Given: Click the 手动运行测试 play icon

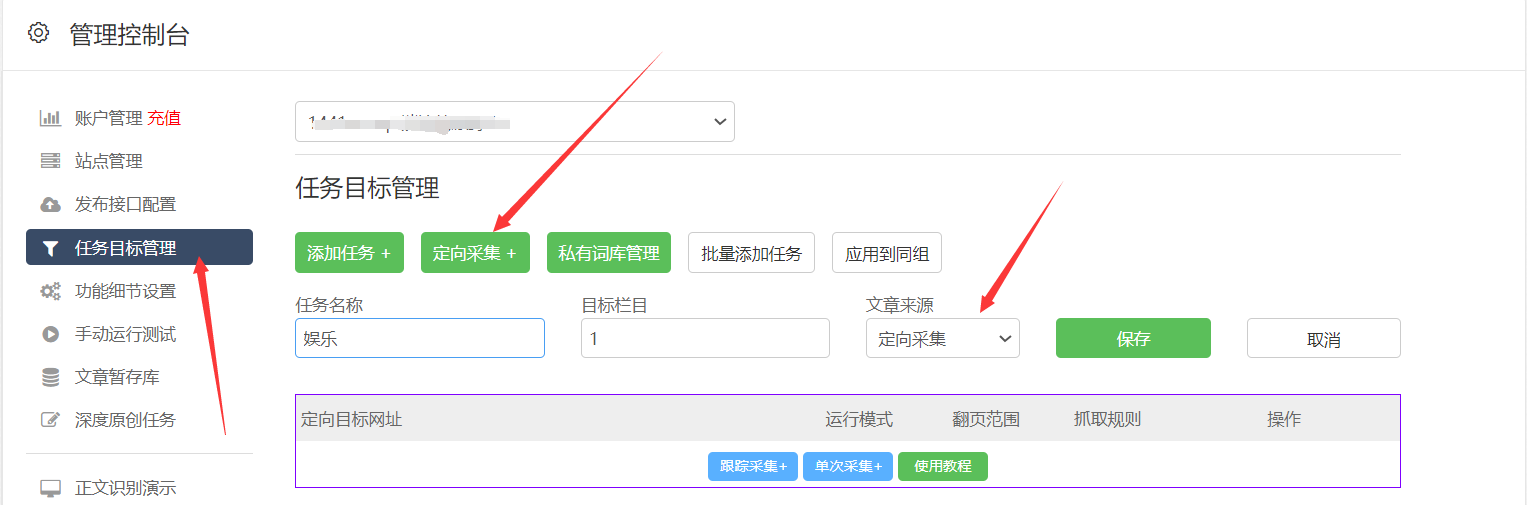Looking at the screenshot, I should tap(50, 334).
